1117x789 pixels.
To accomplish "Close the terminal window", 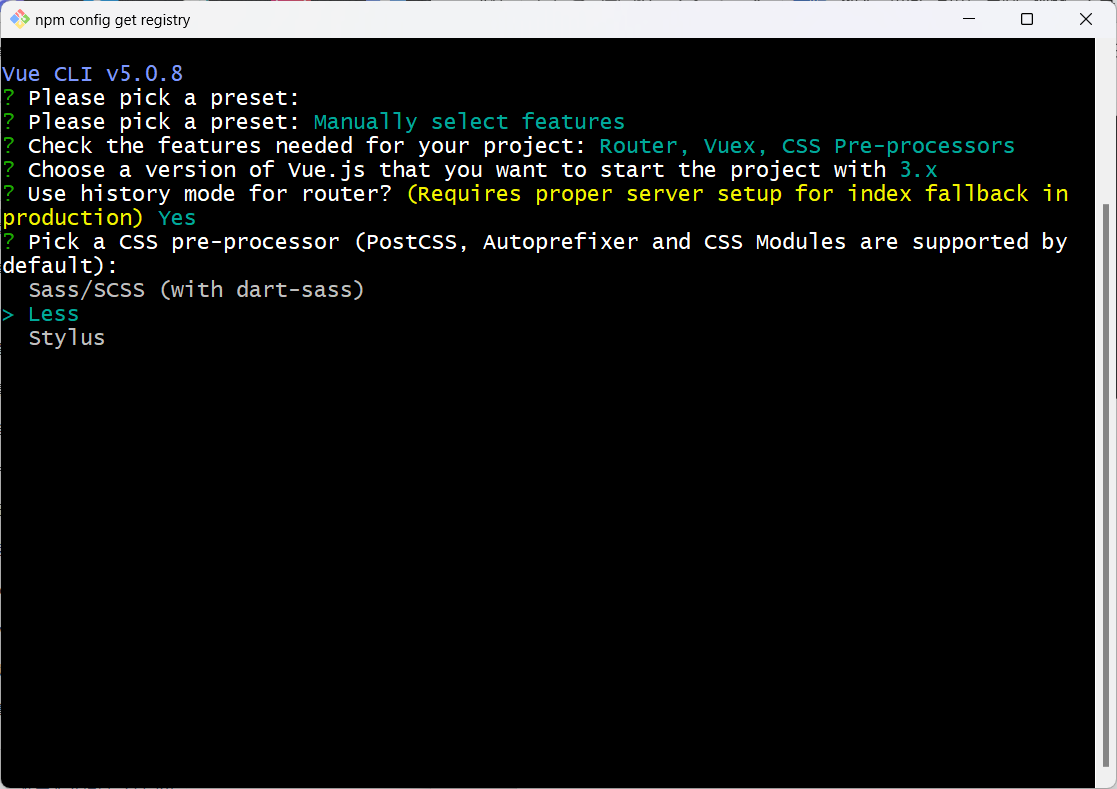I will pyautogui.click(x=1083, y=19).
